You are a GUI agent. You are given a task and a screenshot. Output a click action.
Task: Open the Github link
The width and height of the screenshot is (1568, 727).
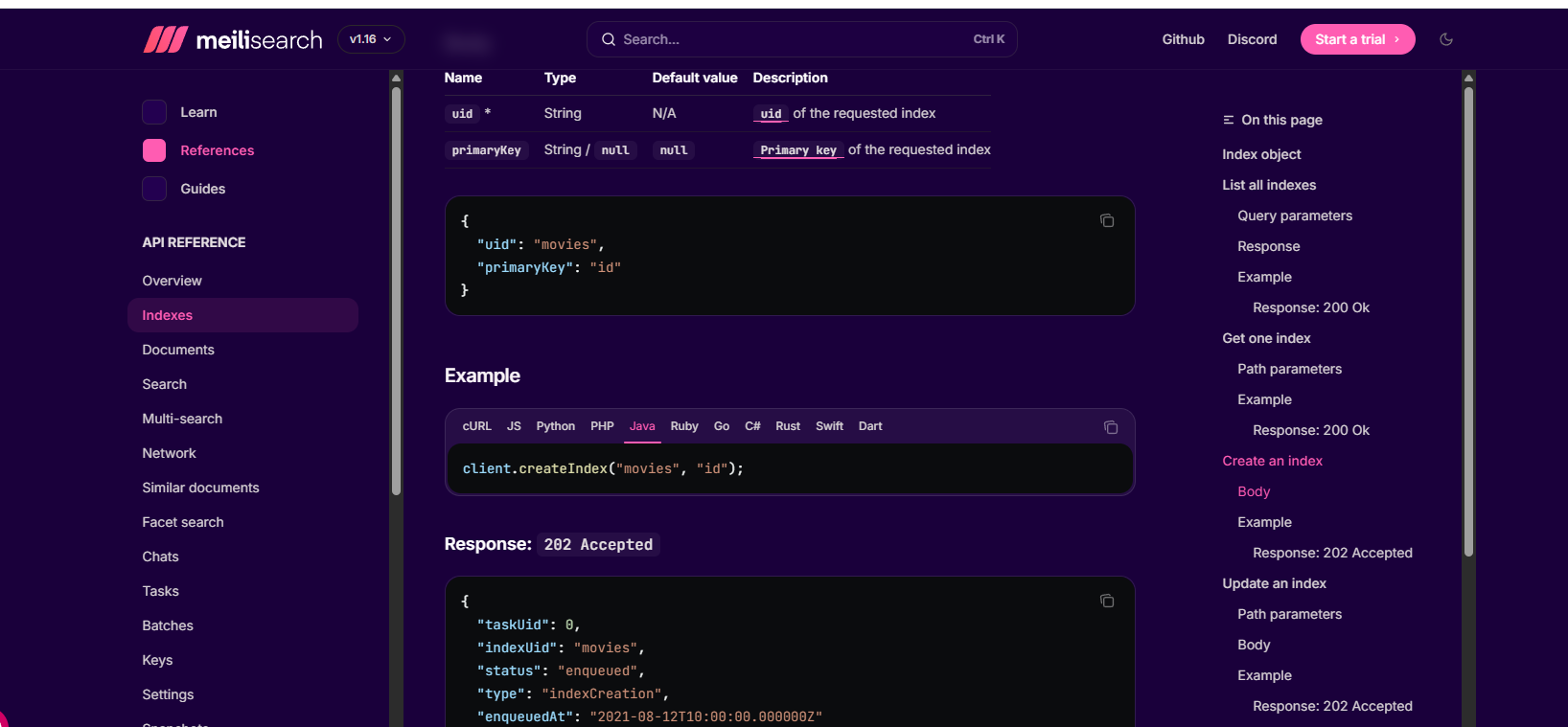1183,39
